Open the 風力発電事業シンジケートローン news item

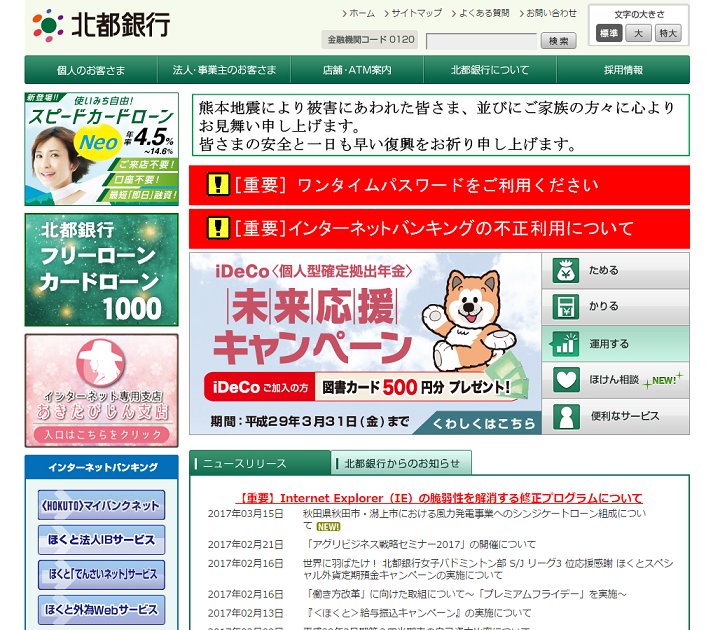pos(474,519)
